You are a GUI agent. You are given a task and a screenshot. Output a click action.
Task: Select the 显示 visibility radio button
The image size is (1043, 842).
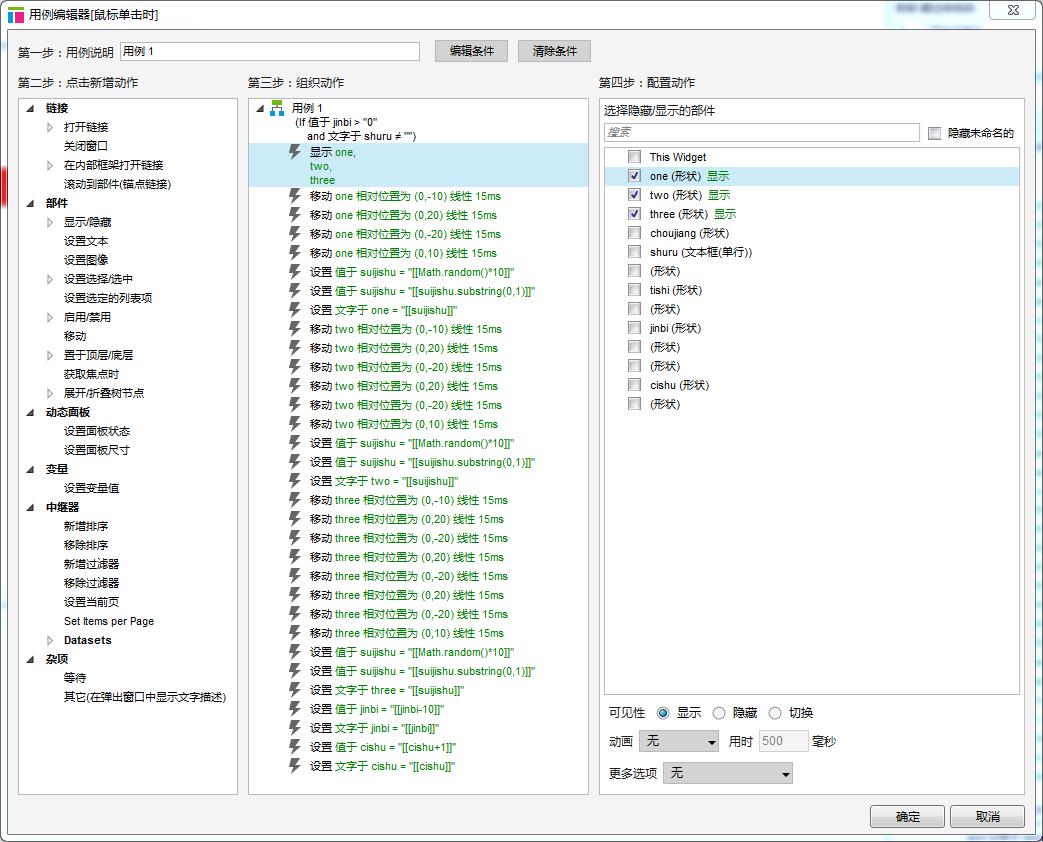[663, 713]
